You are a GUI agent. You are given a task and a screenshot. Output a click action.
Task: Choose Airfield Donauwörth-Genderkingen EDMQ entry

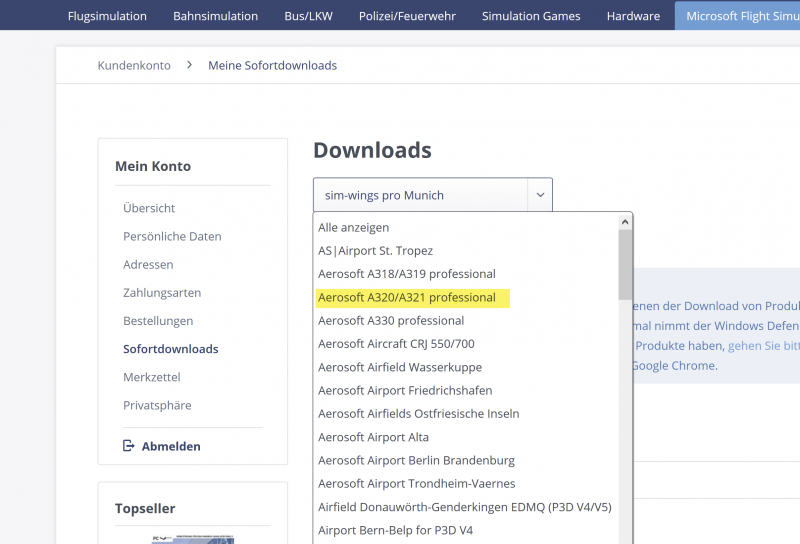pyautogui.click(x=464, y=507)
